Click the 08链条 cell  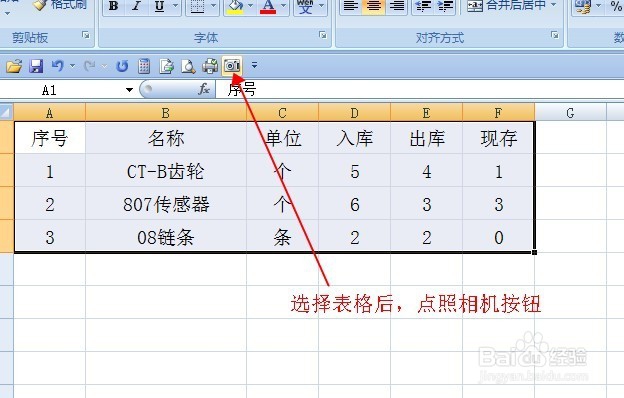point(166,237)
